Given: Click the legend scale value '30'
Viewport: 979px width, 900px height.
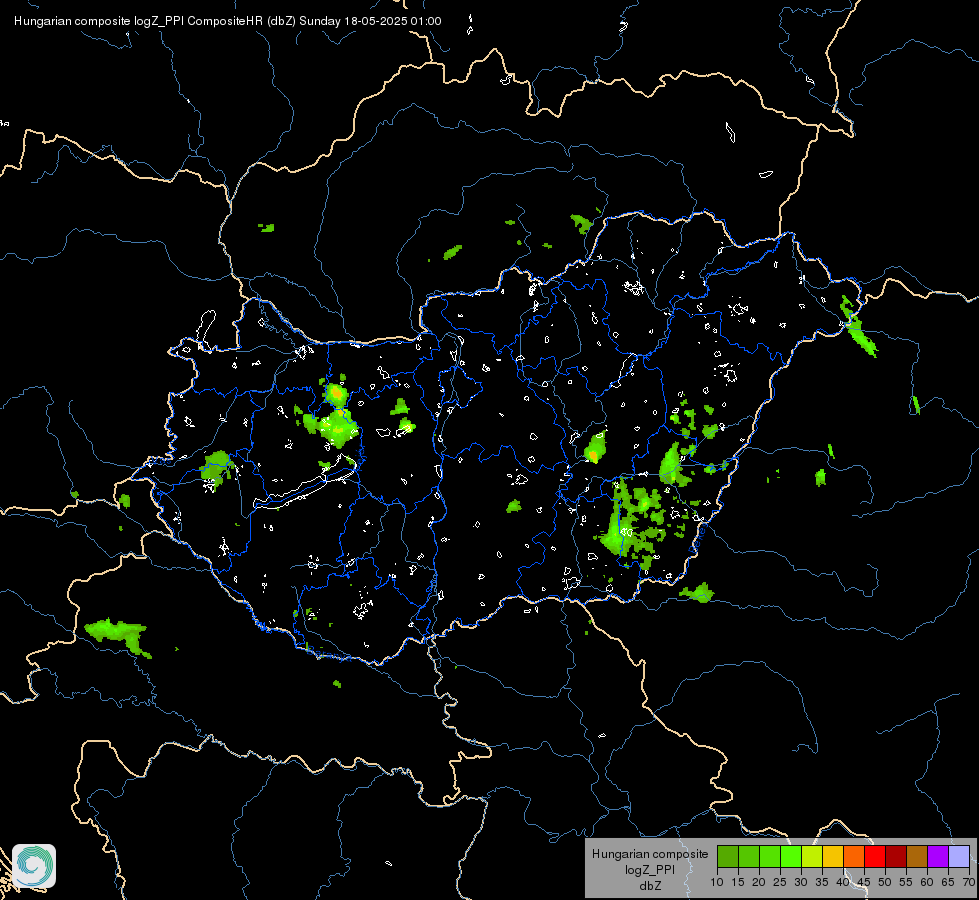Looking at the screenshot, I should [801, 883].
